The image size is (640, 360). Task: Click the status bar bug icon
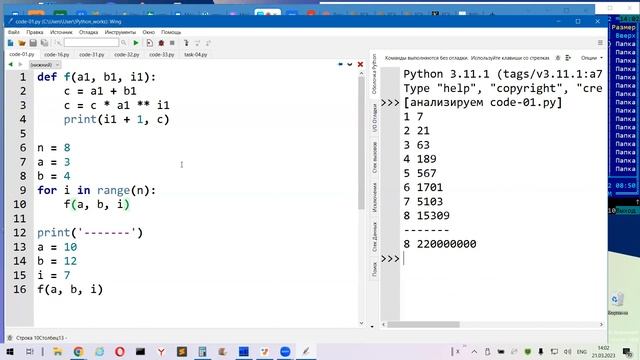coord(10,338)
